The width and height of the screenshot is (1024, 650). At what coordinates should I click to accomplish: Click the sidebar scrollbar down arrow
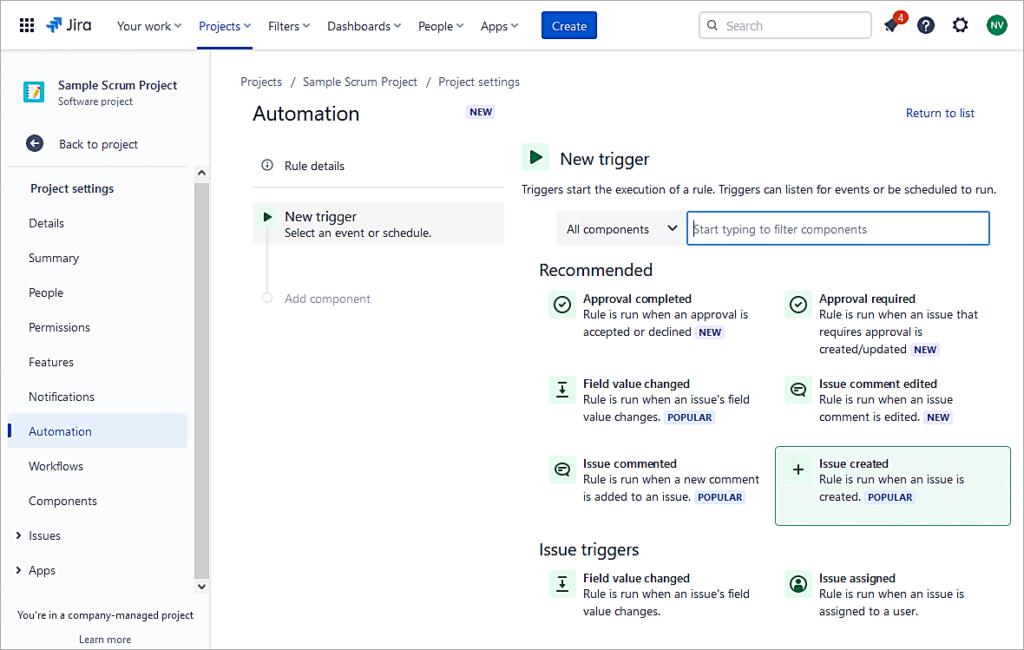click(201, 586)
